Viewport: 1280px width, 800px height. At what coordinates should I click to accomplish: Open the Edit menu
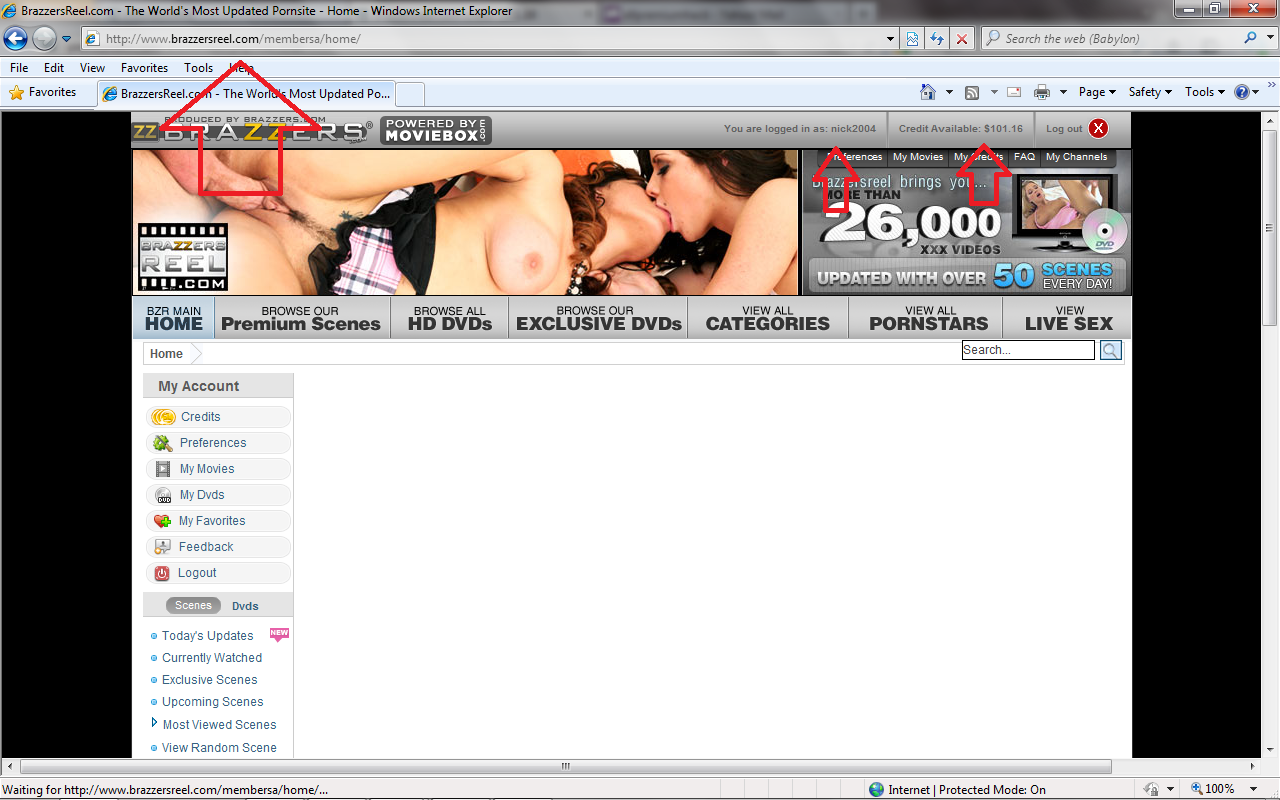pyautogui.click(x=54, y=68)
